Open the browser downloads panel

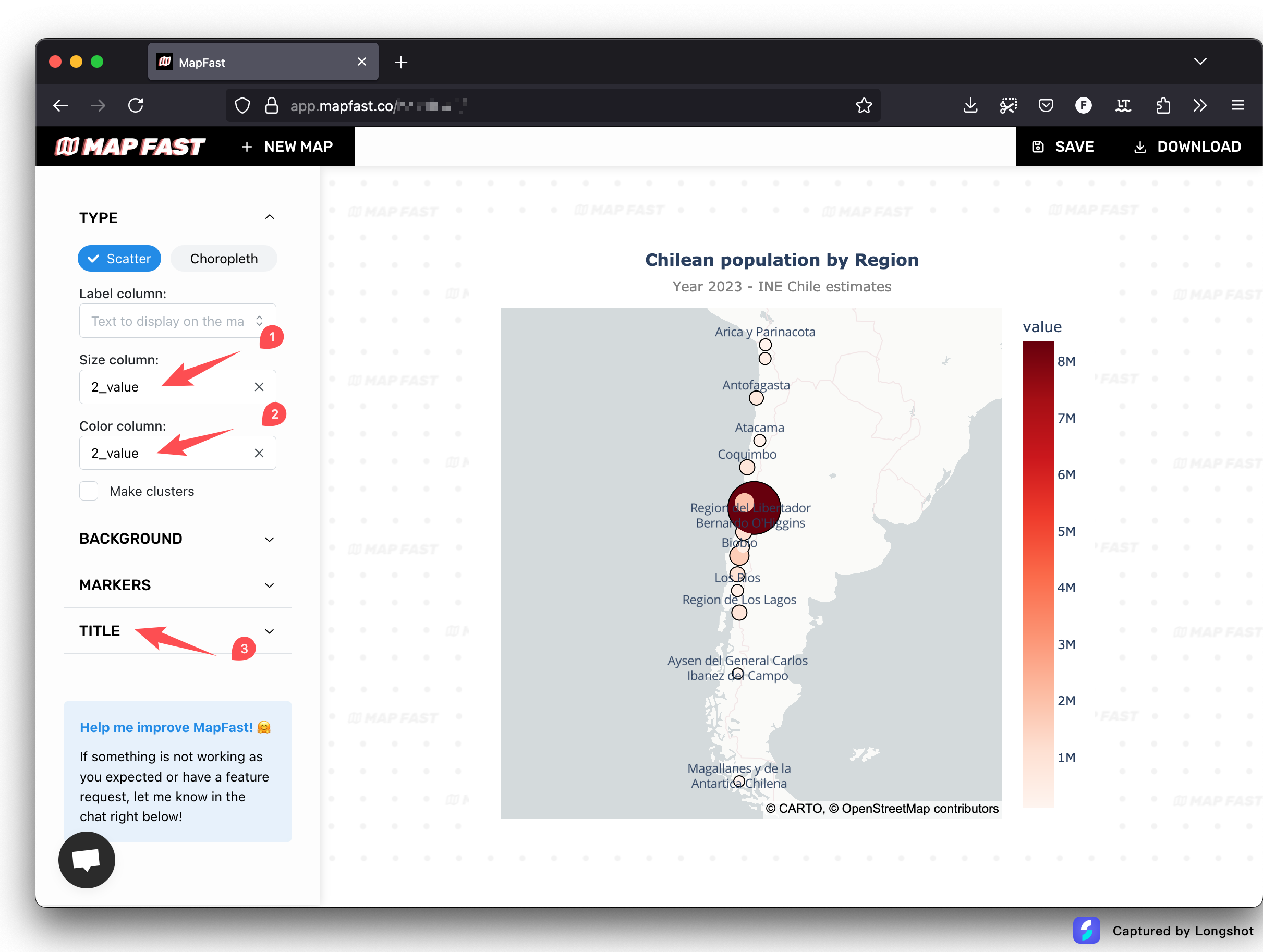tap(970, 106)
